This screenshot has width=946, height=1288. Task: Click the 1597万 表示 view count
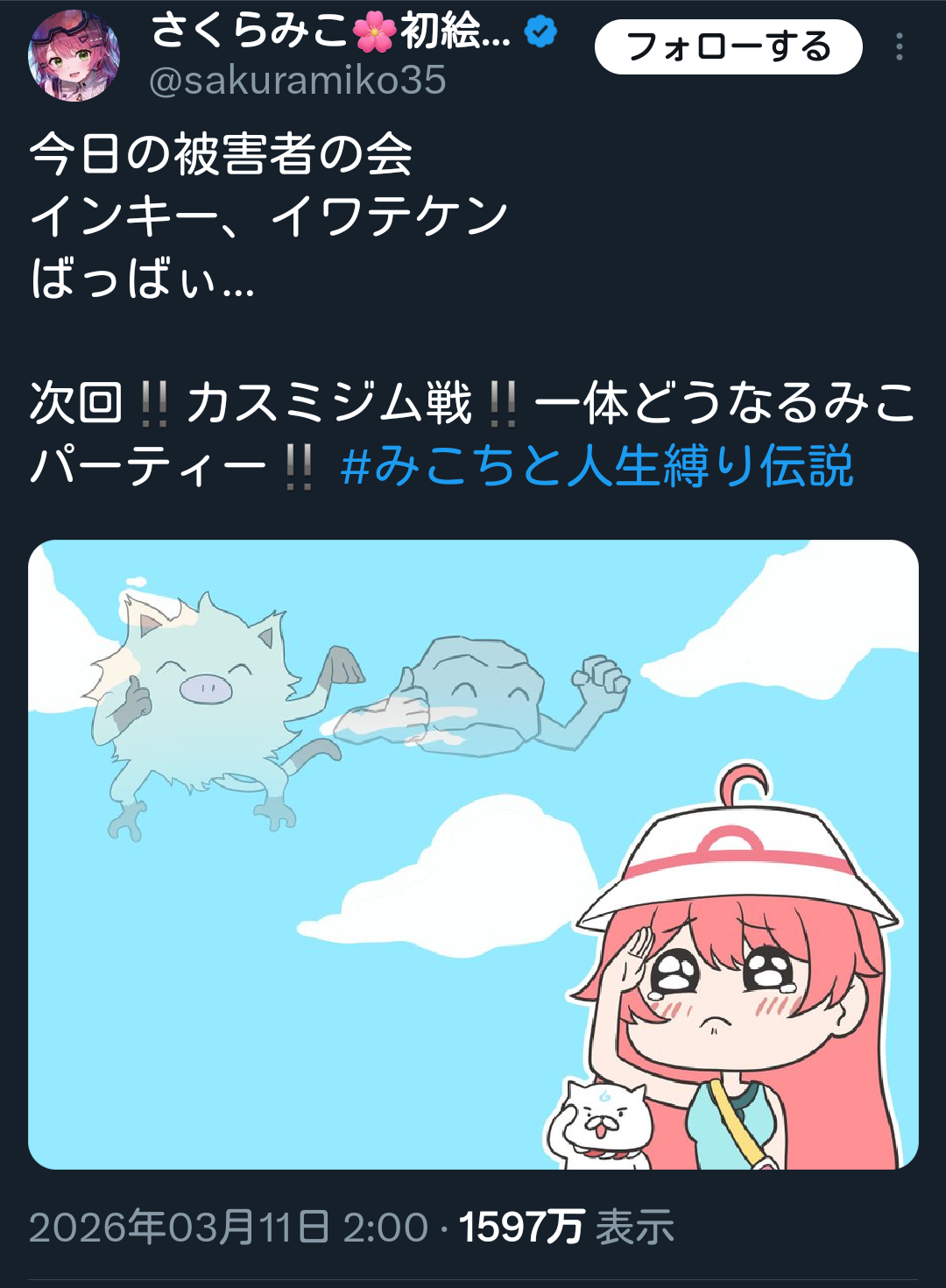[567, 1227]
